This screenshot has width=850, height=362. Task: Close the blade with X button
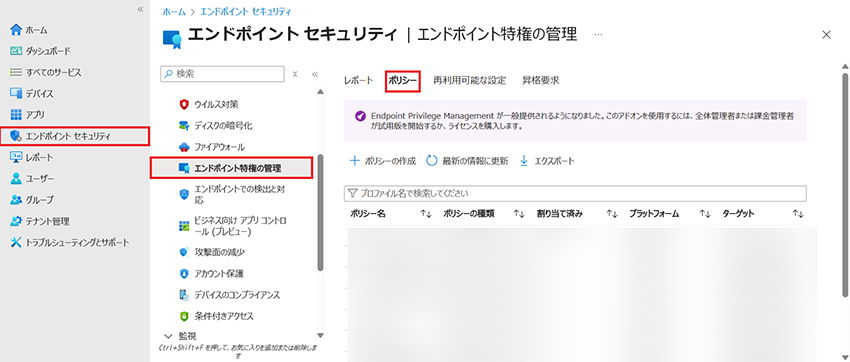(827, 35)
